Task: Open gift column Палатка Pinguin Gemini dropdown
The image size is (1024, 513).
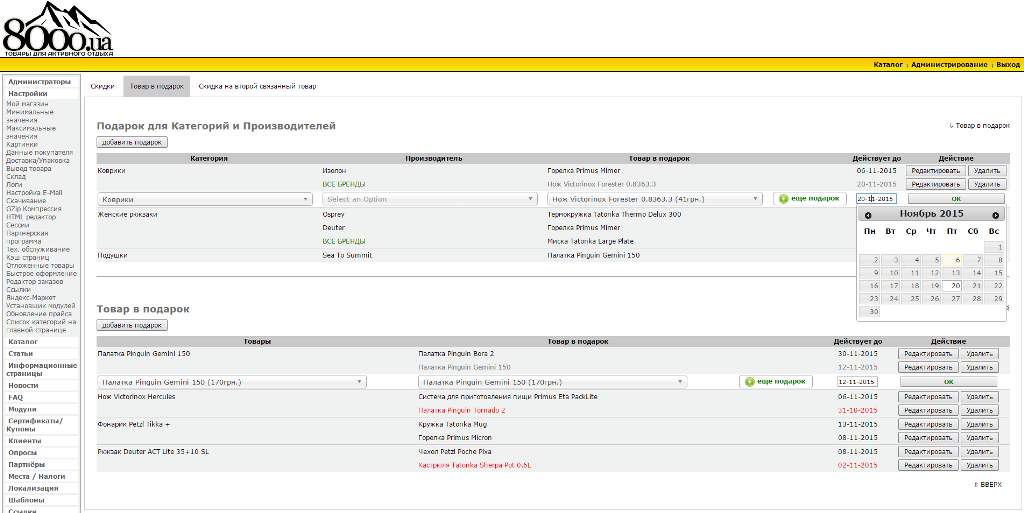Action: 552,382
